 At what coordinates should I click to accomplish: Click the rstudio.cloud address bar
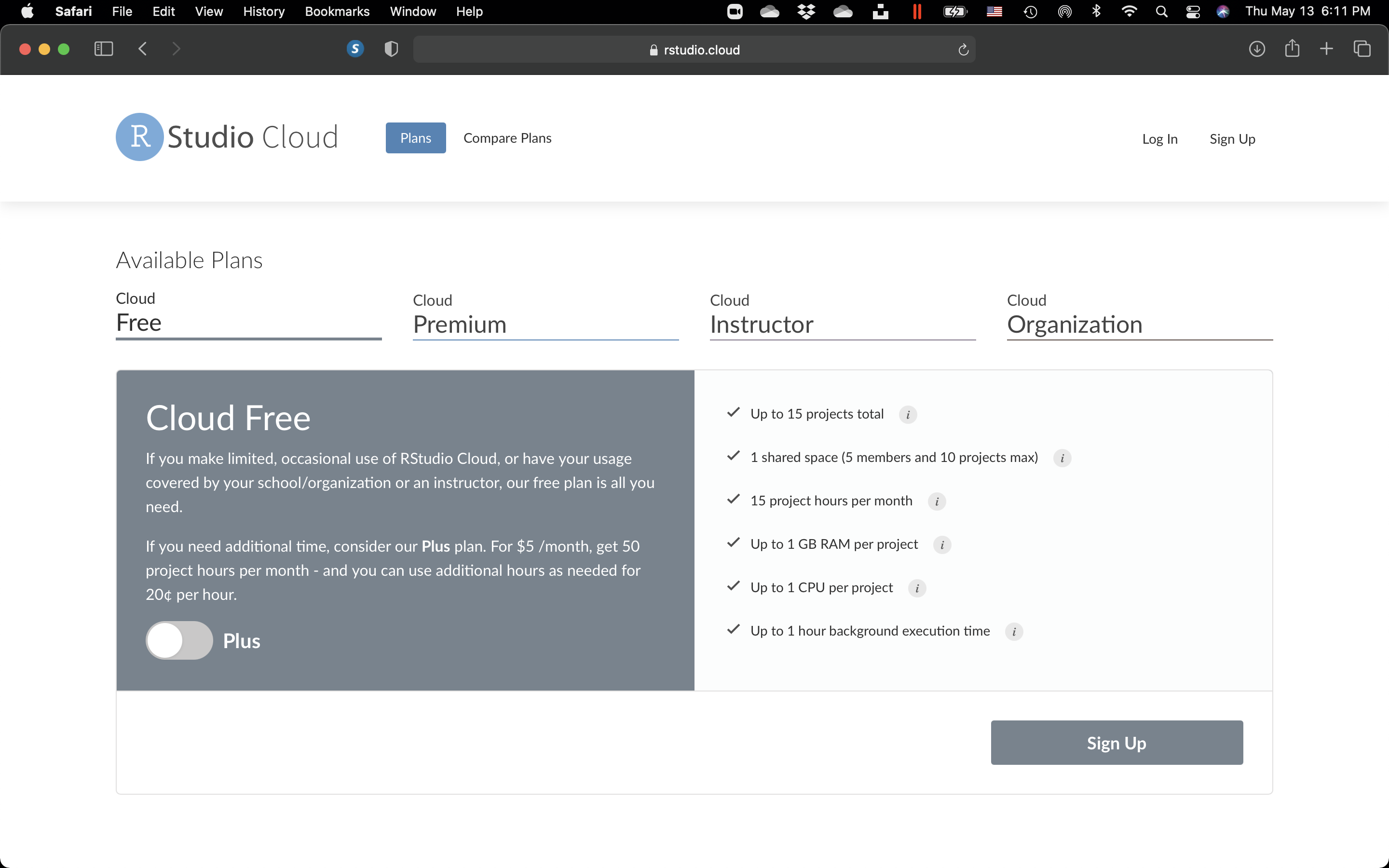pos(694,49)
